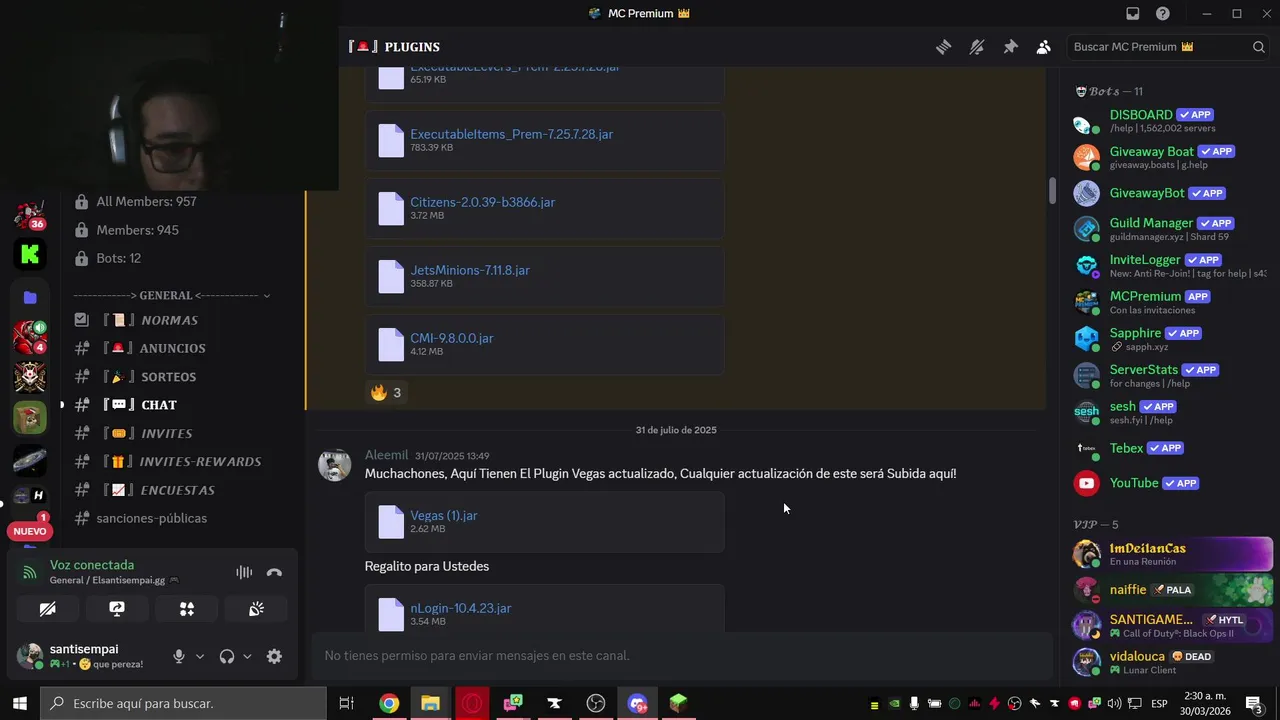1280x720 pixels.
Task: Open the Activities launcher button
Action: click(x=187, y=608)
